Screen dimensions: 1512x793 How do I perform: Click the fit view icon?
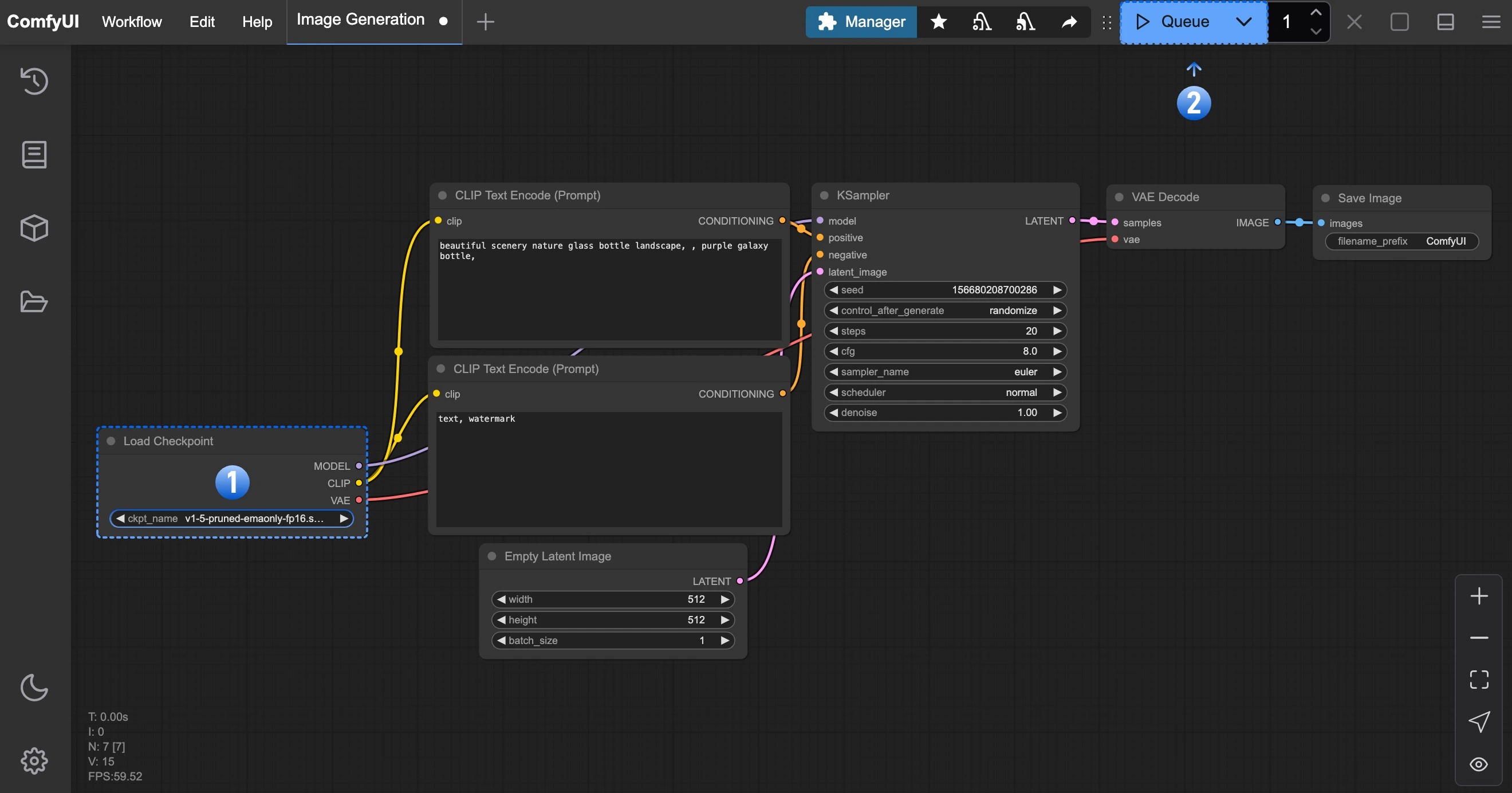(x=1479, y=680)
